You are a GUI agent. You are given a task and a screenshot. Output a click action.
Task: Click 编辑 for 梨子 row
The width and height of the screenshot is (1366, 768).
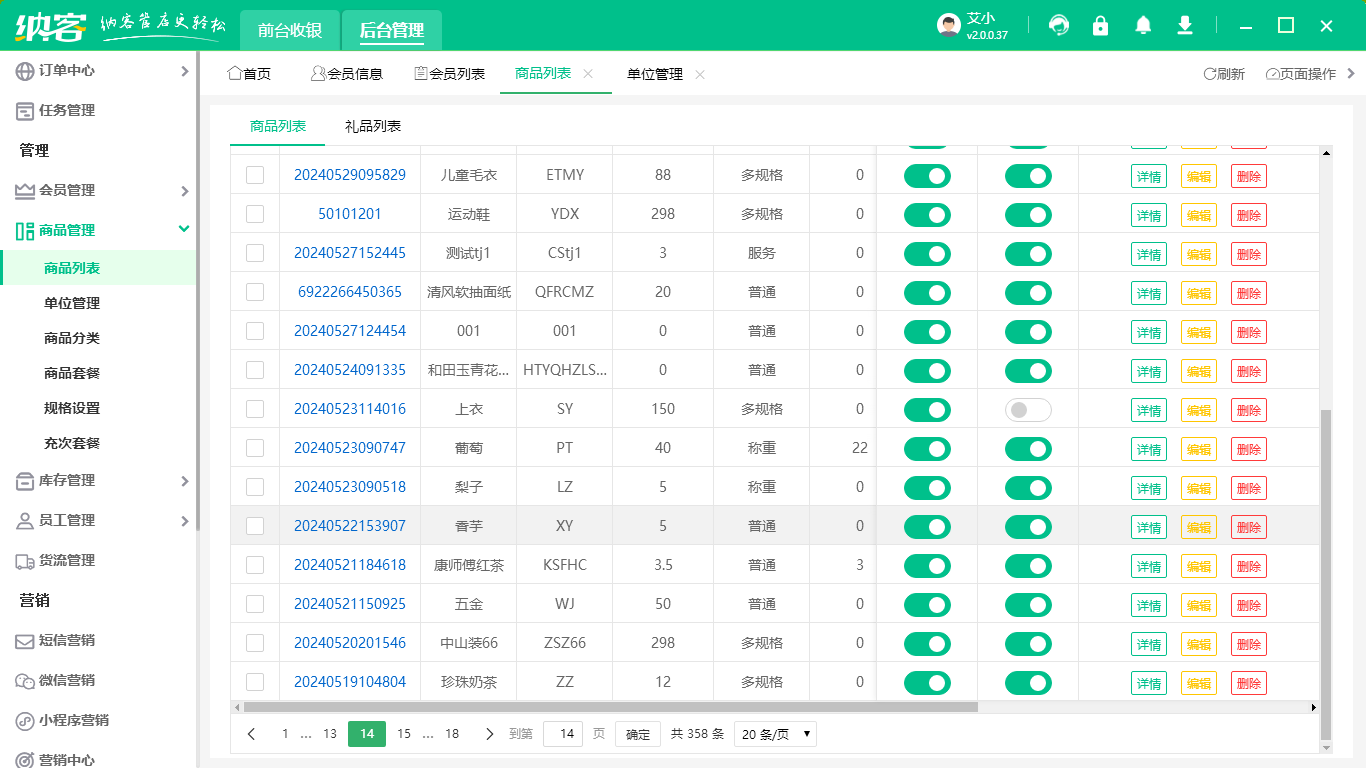tap(1199, 489)
